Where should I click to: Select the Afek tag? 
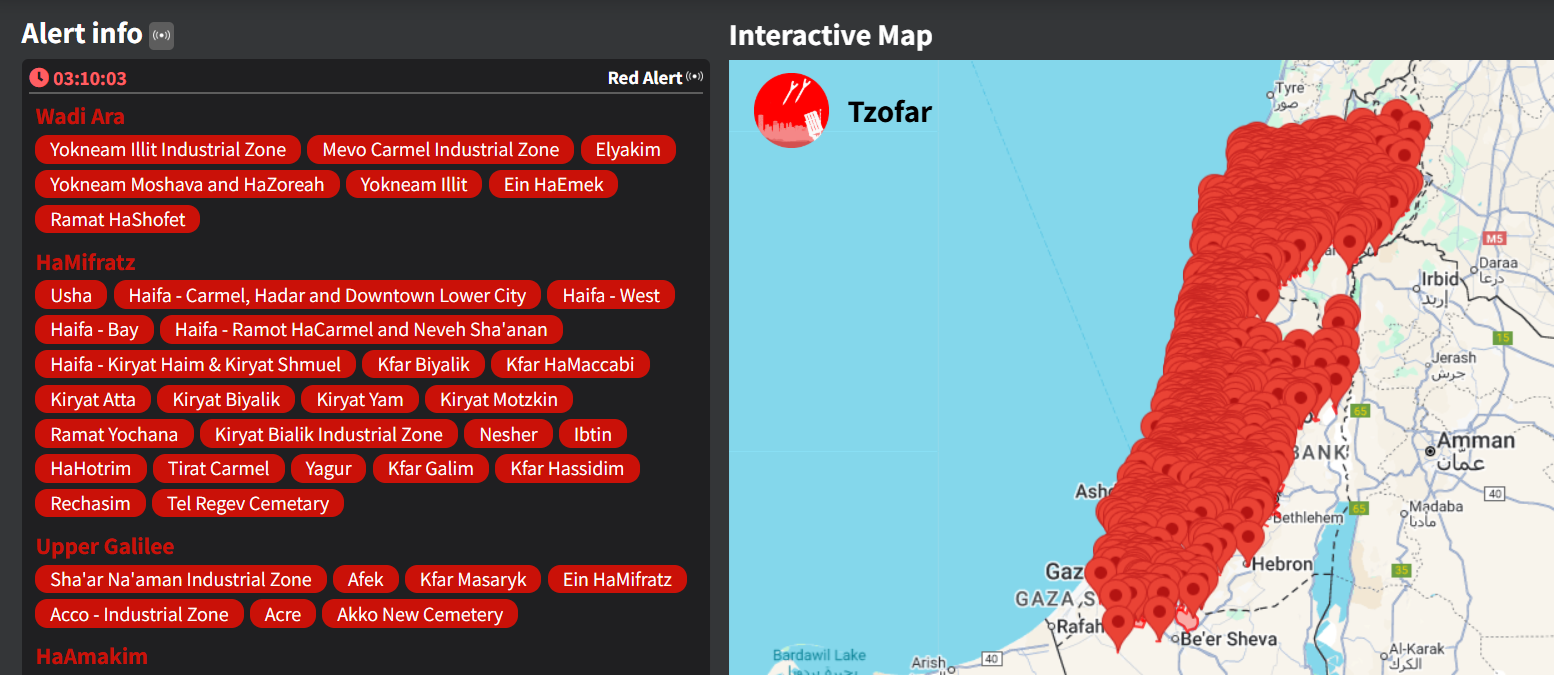click(366, 579)
